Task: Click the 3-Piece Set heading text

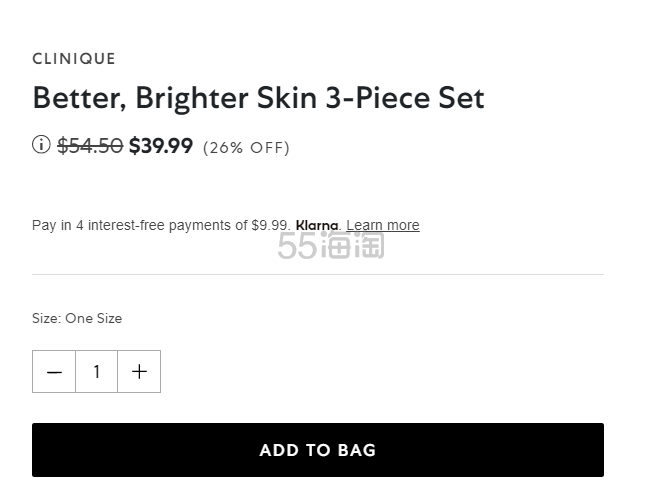Action: click(x=405, y=98)
